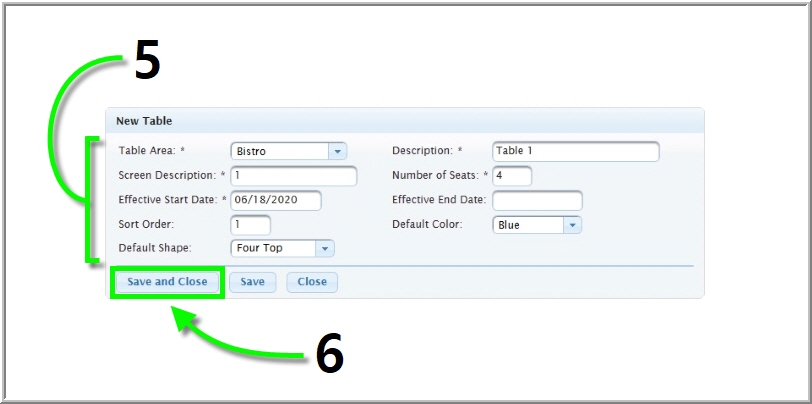Click the Close button in the dialog
Screen dimensions: 812x404
click(312, 282)
